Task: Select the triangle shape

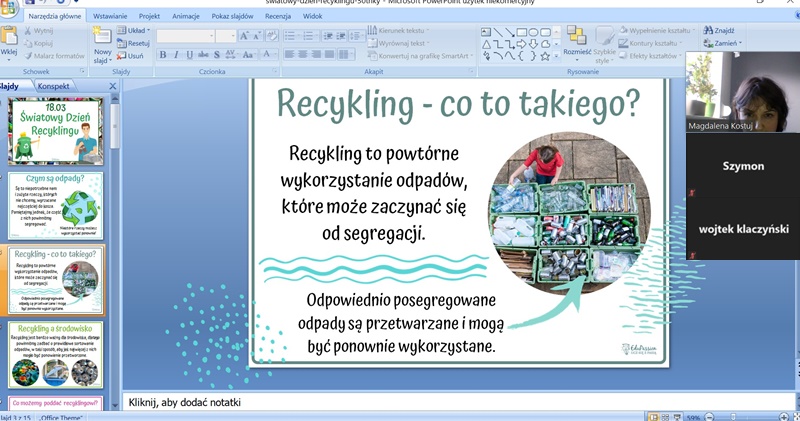Action: pyautogui.click(x=486, y=44)
